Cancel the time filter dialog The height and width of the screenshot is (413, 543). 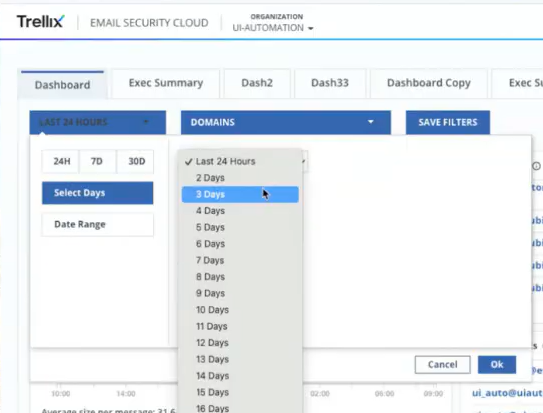pos(443,365)
